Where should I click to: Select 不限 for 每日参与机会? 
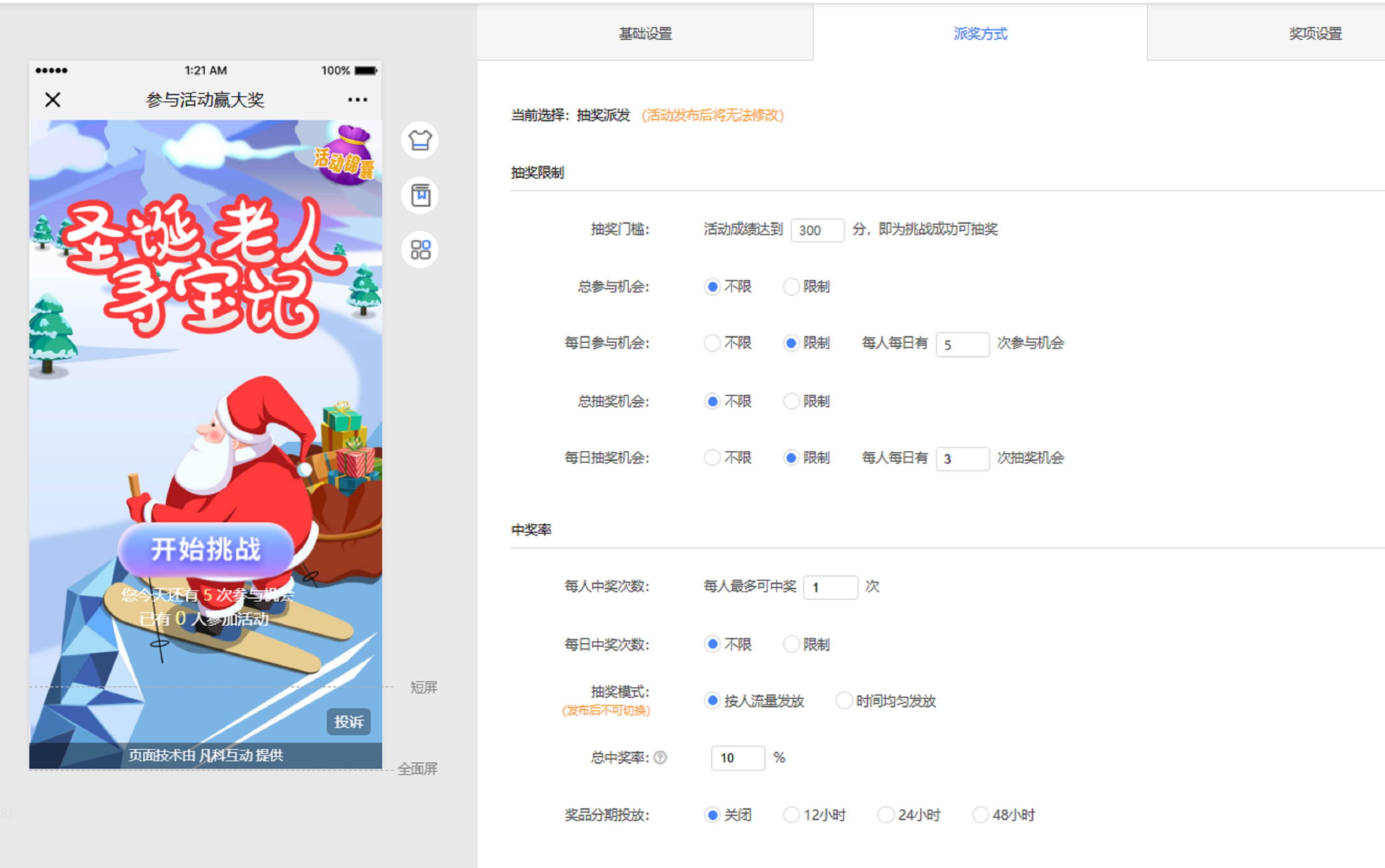712,343
